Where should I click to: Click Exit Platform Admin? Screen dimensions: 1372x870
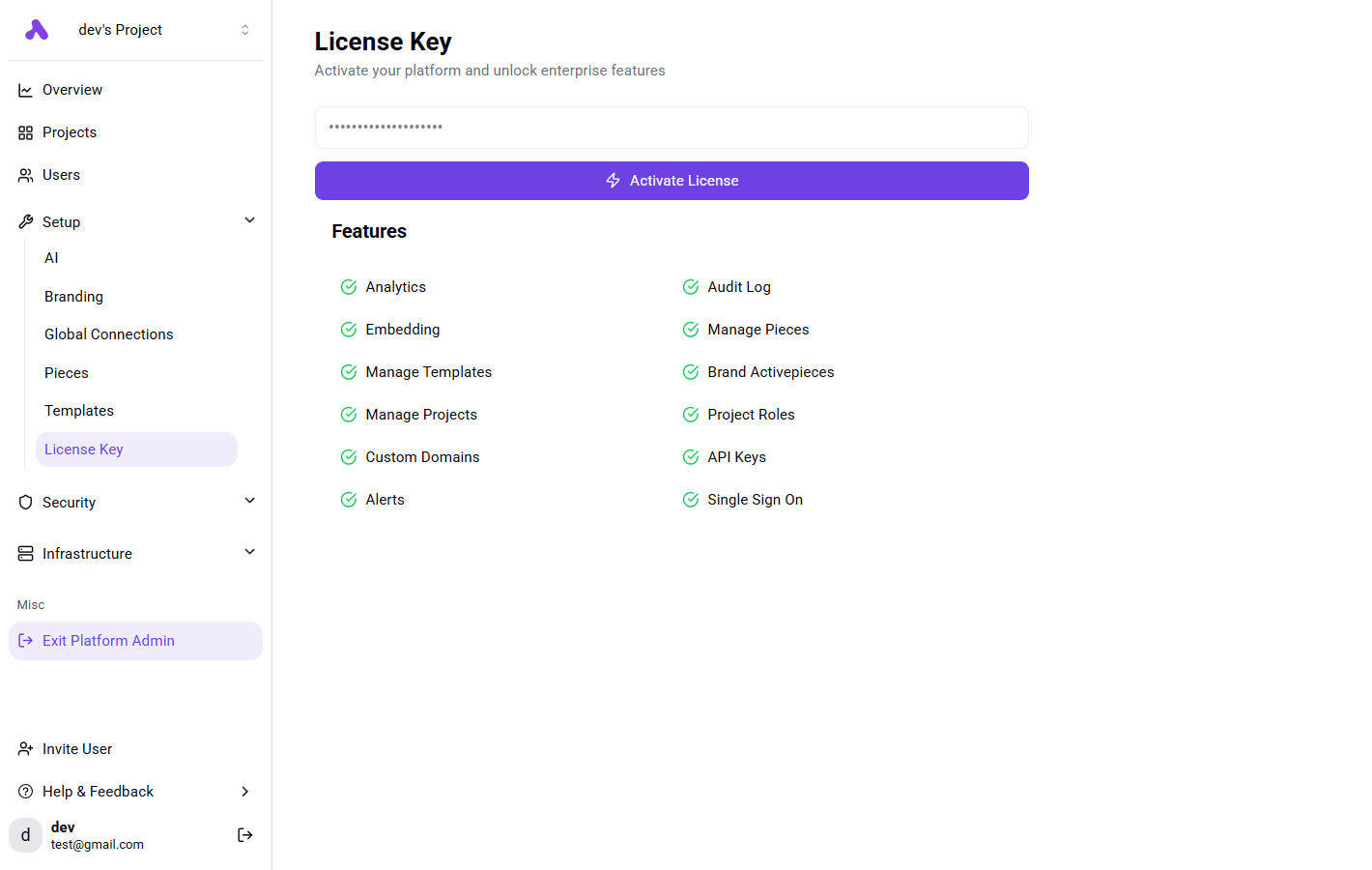point(108,640)
